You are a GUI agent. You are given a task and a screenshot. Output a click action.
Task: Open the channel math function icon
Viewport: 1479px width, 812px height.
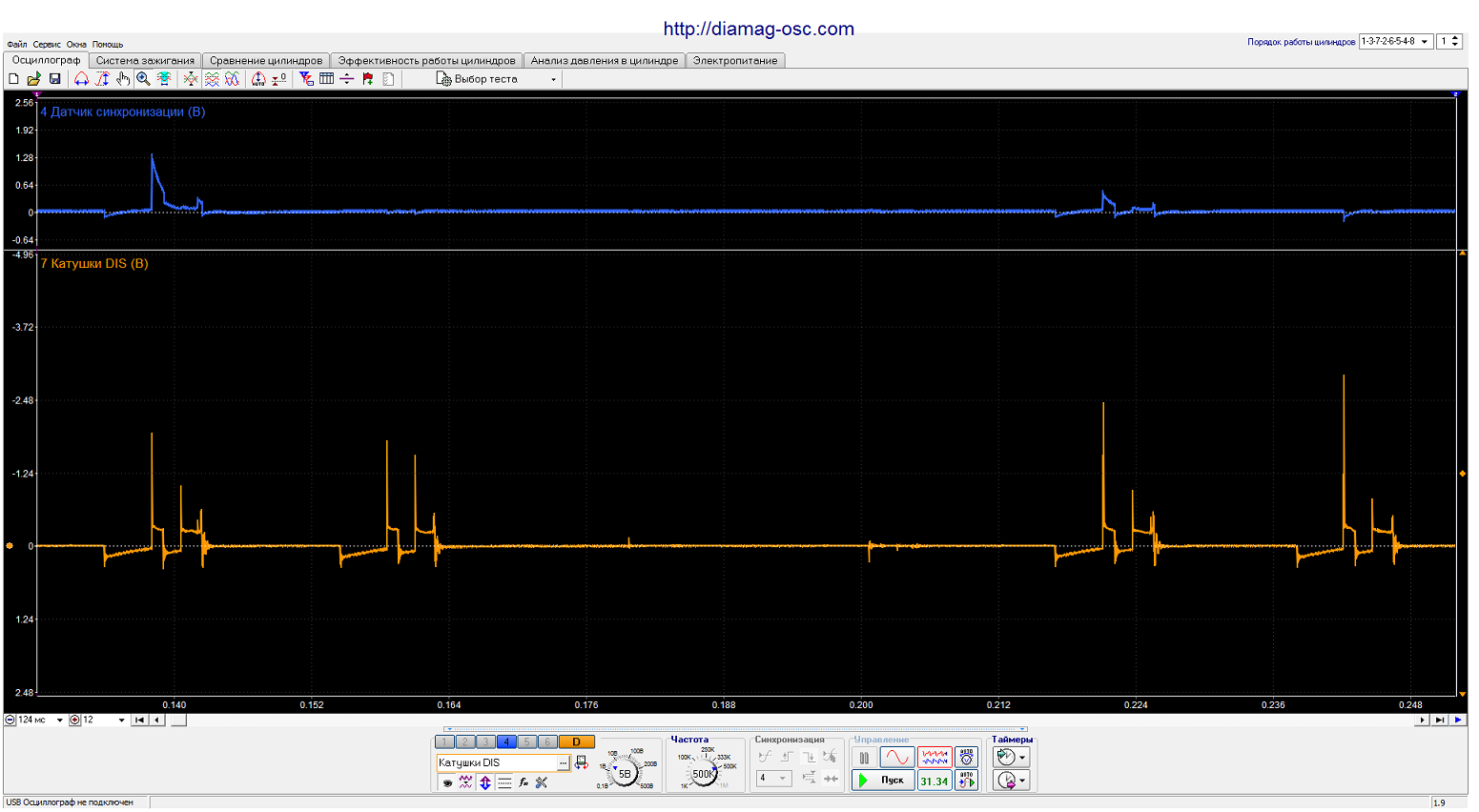[x=523, y=782]
